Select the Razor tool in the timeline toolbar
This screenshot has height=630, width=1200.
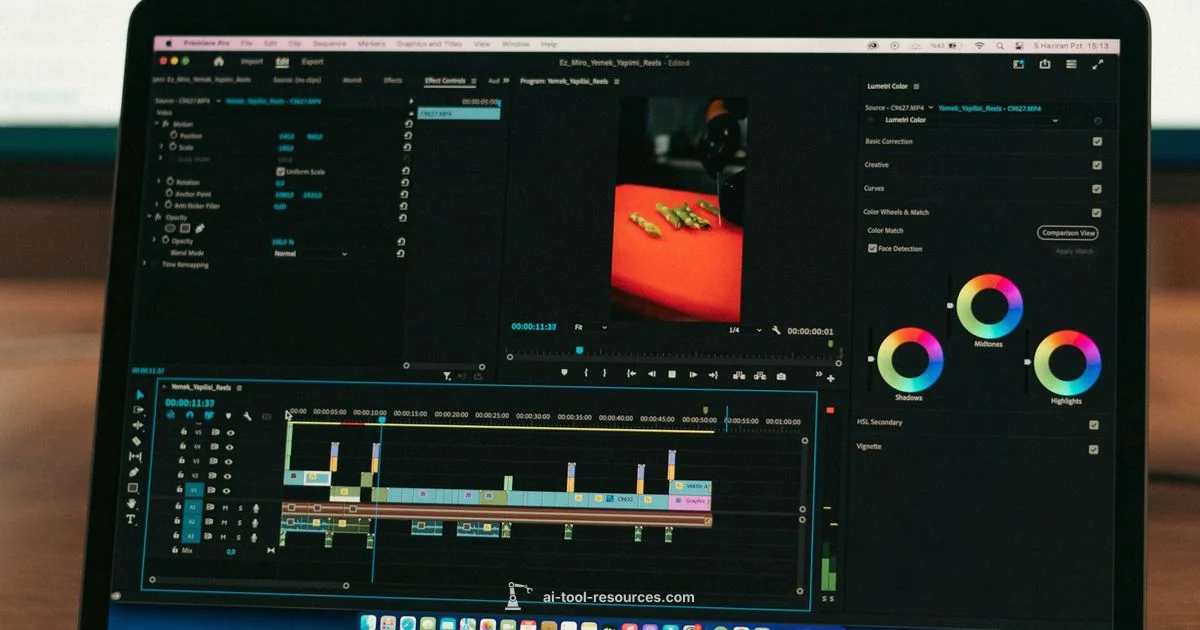point(137,440)
